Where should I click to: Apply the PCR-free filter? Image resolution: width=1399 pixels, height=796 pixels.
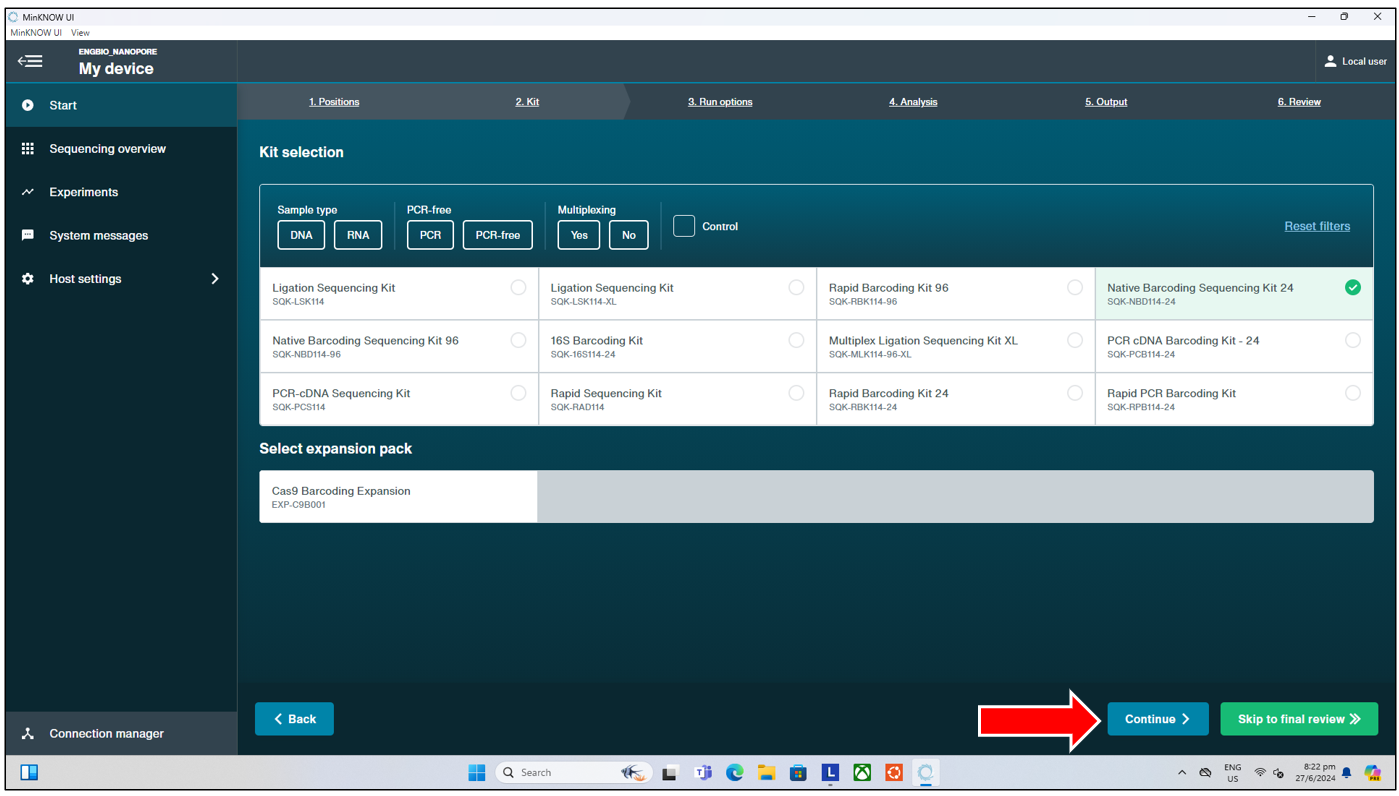(x=498, y=235)
